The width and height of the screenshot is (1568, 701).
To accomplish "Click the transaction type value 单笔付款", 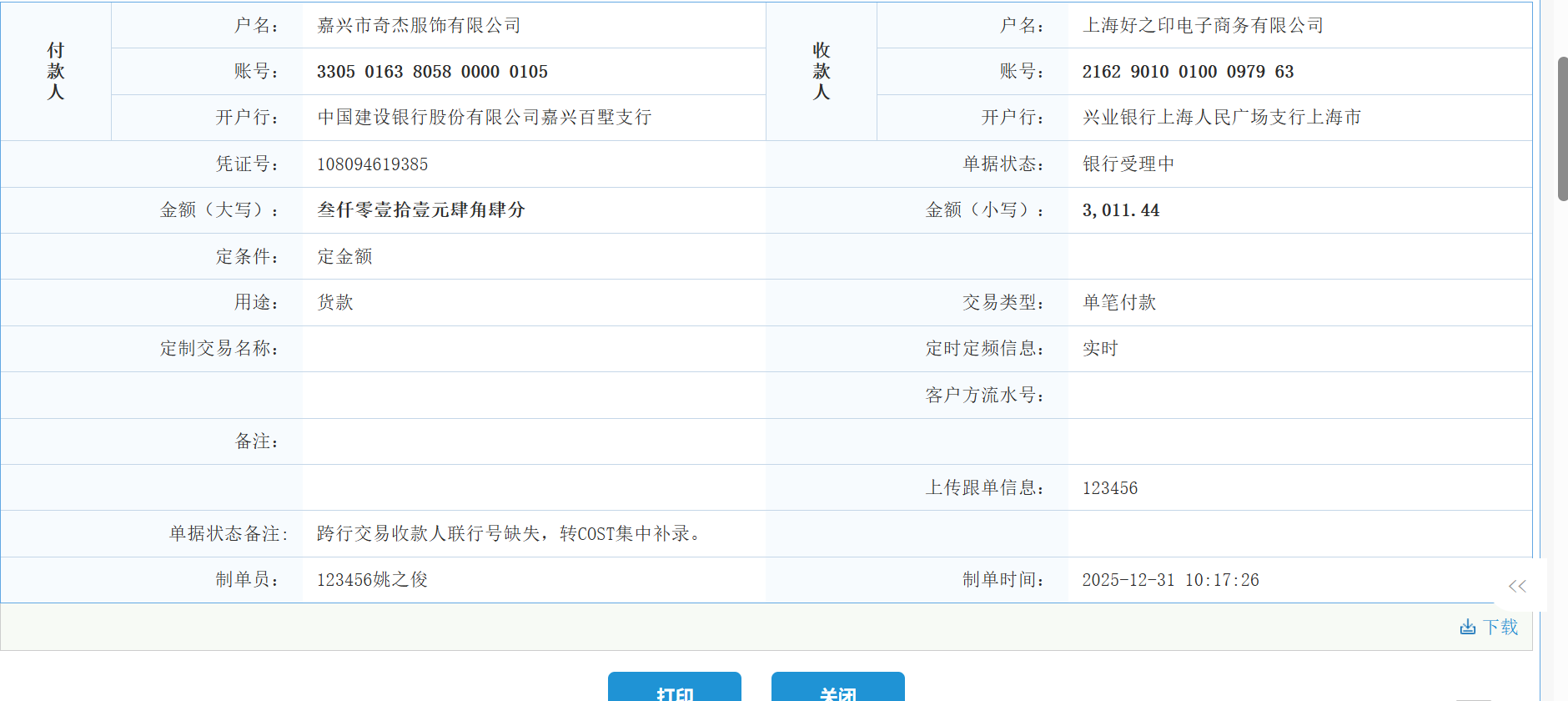I will pyautogui.click(x=1118, y=303).
